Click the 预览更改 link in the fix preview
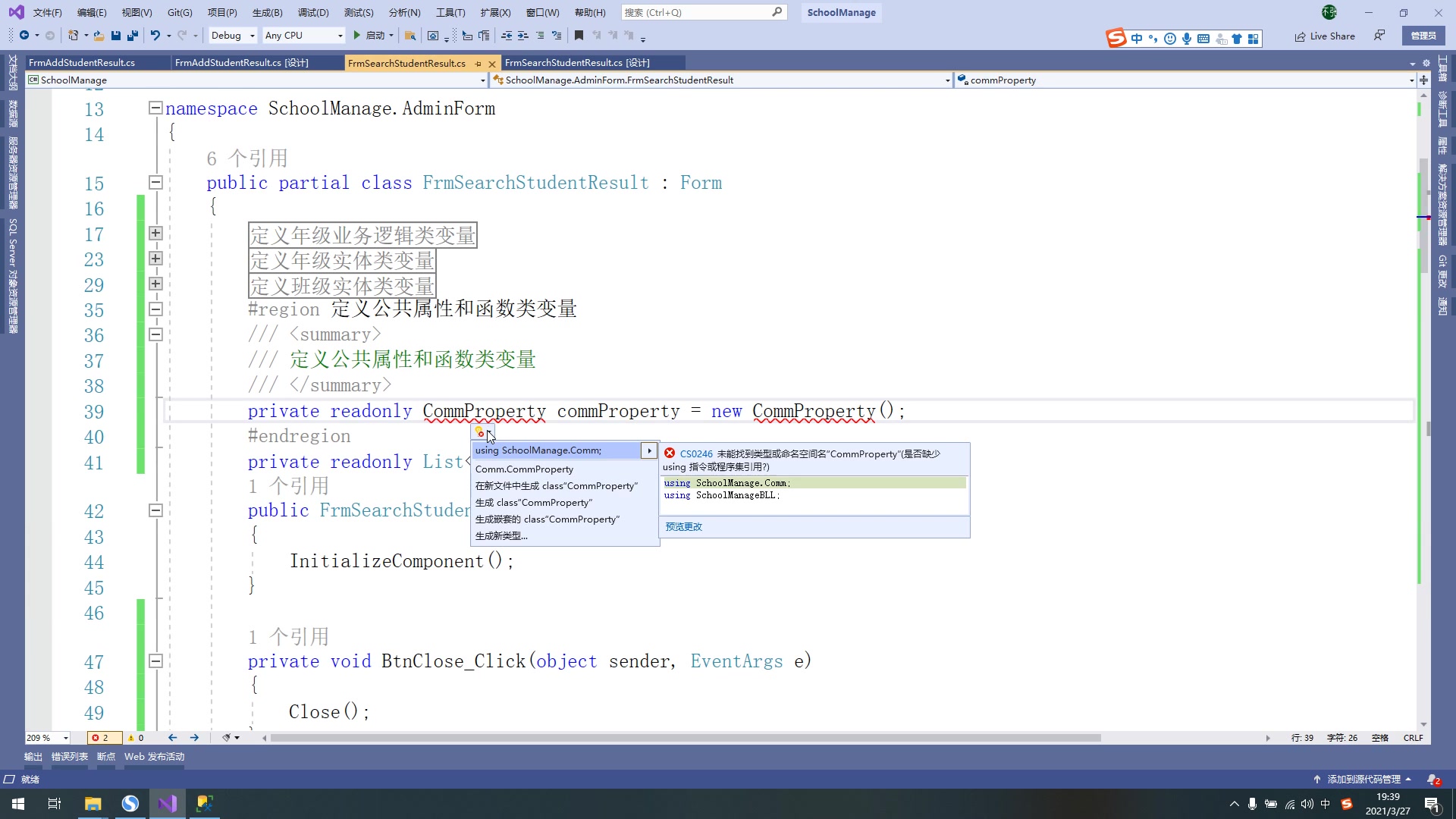The width and height of the screenshot is (1456, 819). pos(683,526)
